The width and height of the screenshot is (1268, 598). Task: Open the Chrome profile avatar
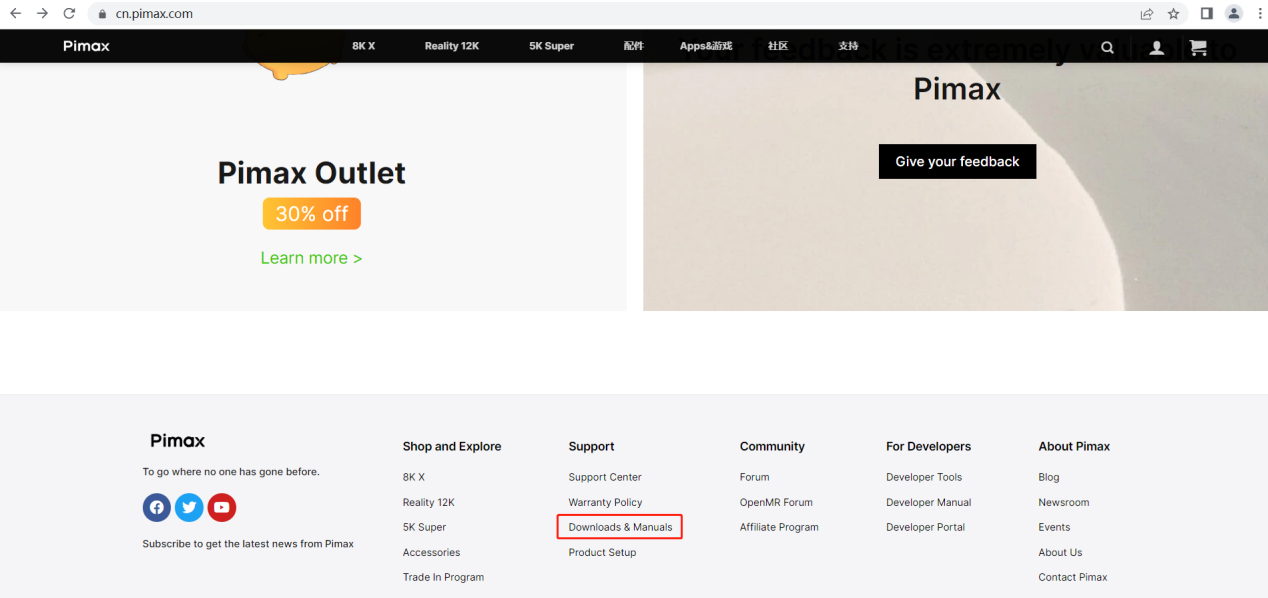click(x=1234, y=14)
